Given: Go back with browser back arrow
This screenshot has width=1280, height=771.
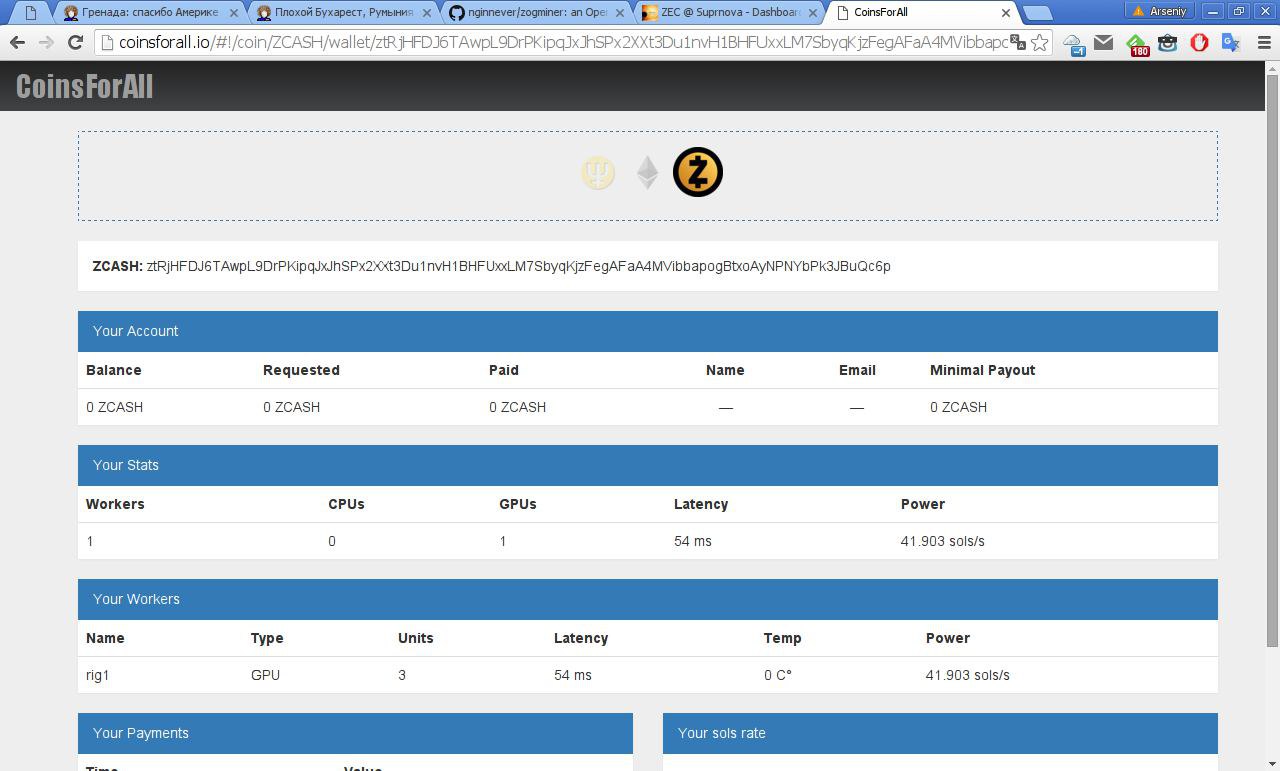Looking at the screenshot, I should (17, 42).
